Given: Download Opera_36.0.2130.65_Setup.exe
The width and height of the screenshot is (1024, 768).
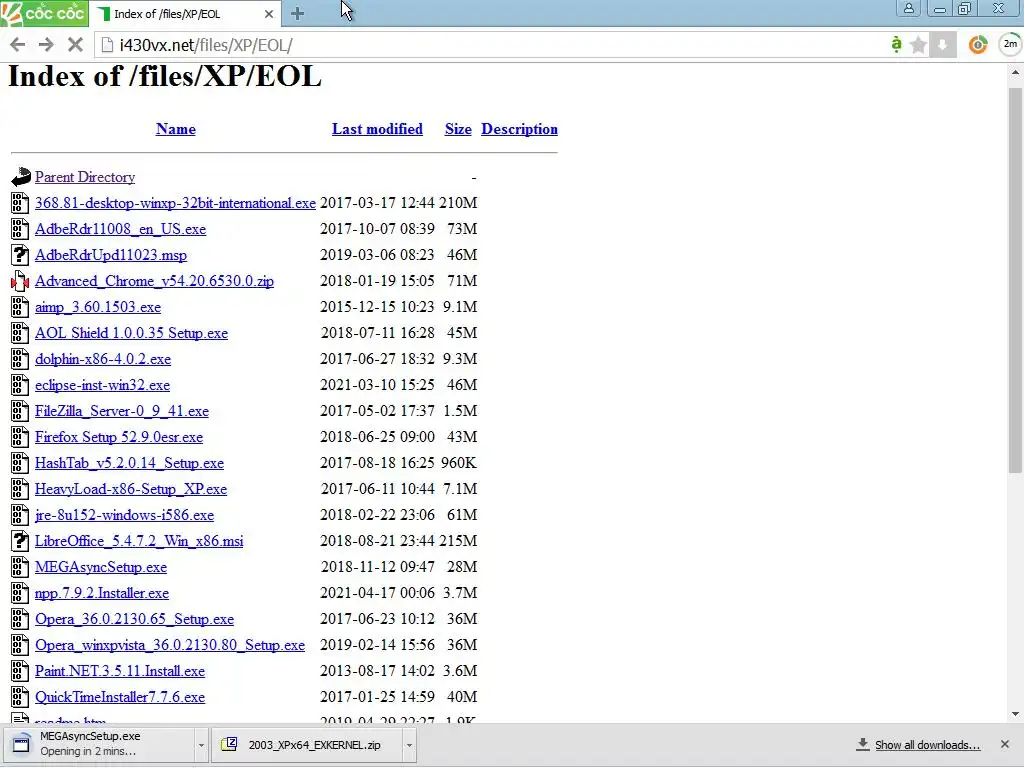Looking at the screenshot, I should pos(135,619).
